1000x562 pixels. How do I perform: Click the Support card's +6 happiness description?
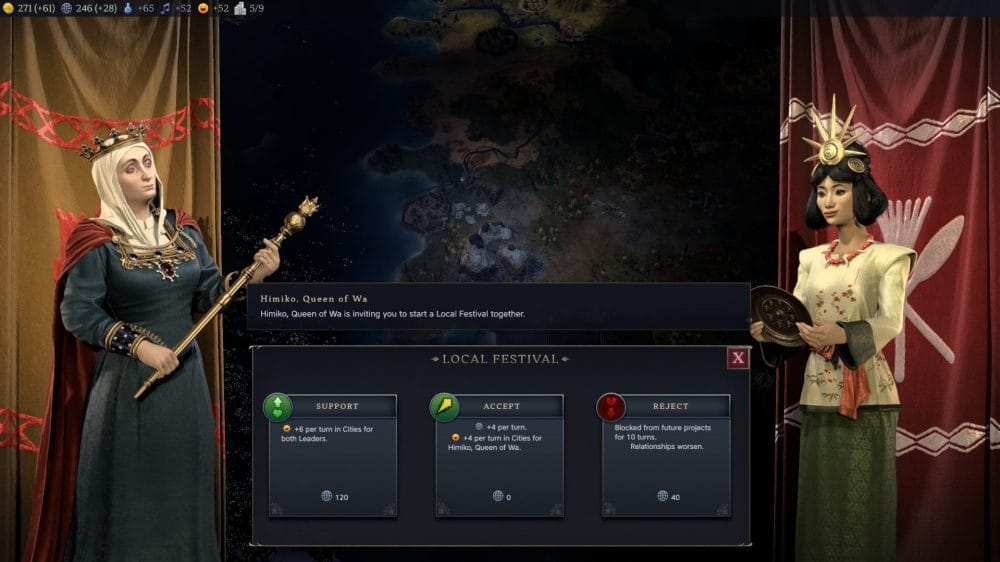(x=327, y=434)
